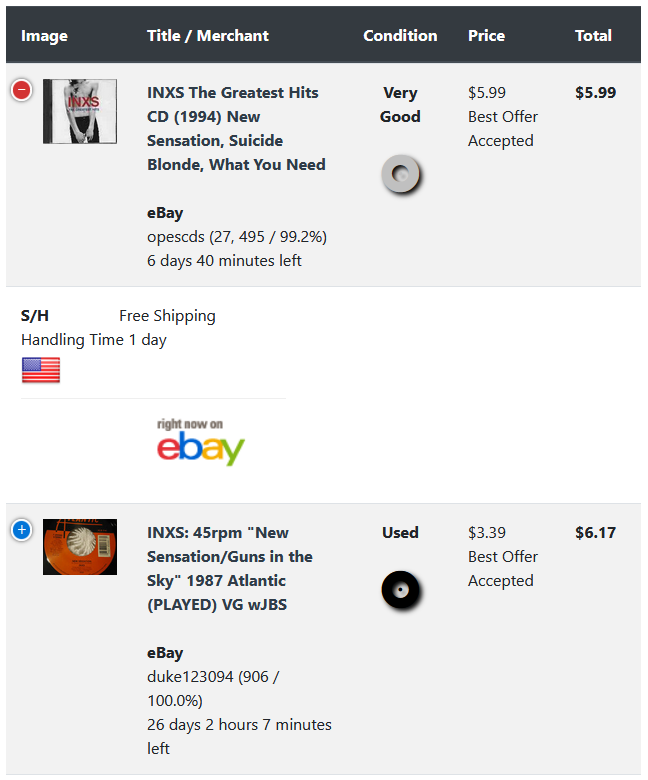The image size is (648, 780).
Task: Open the 45rpm vinyl record thumbnail
Action: (80, 547)
